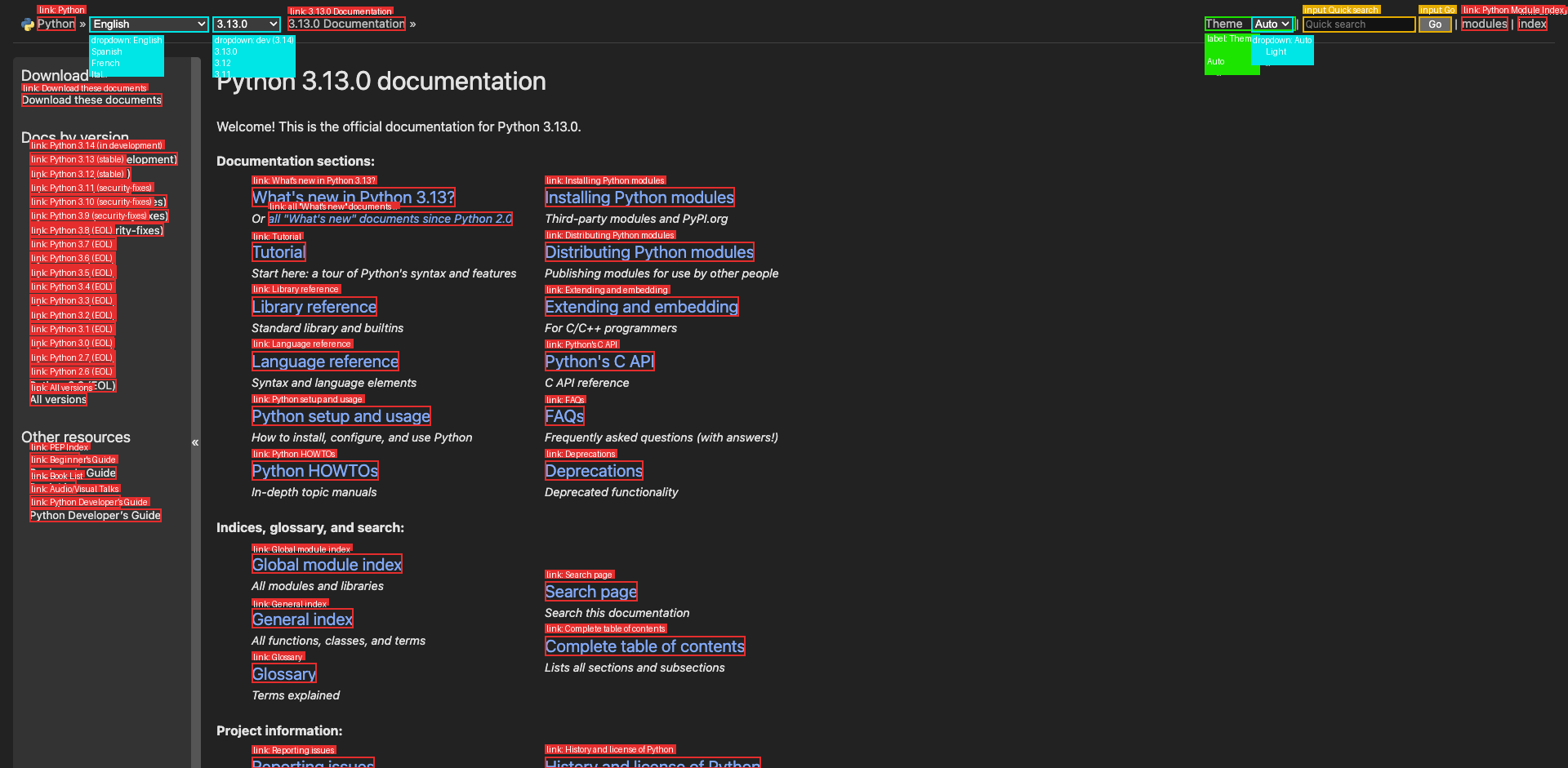Screen dimensions: 1568x768
Task: Open the Glossary page
Action: [x=283, y=673]
